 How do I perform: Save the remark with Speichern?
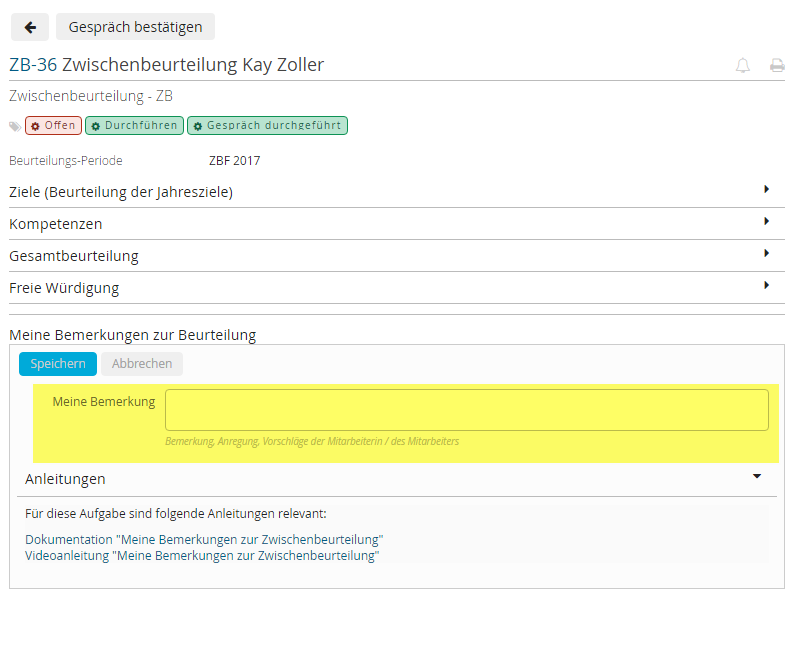click(x=58, y=364)
